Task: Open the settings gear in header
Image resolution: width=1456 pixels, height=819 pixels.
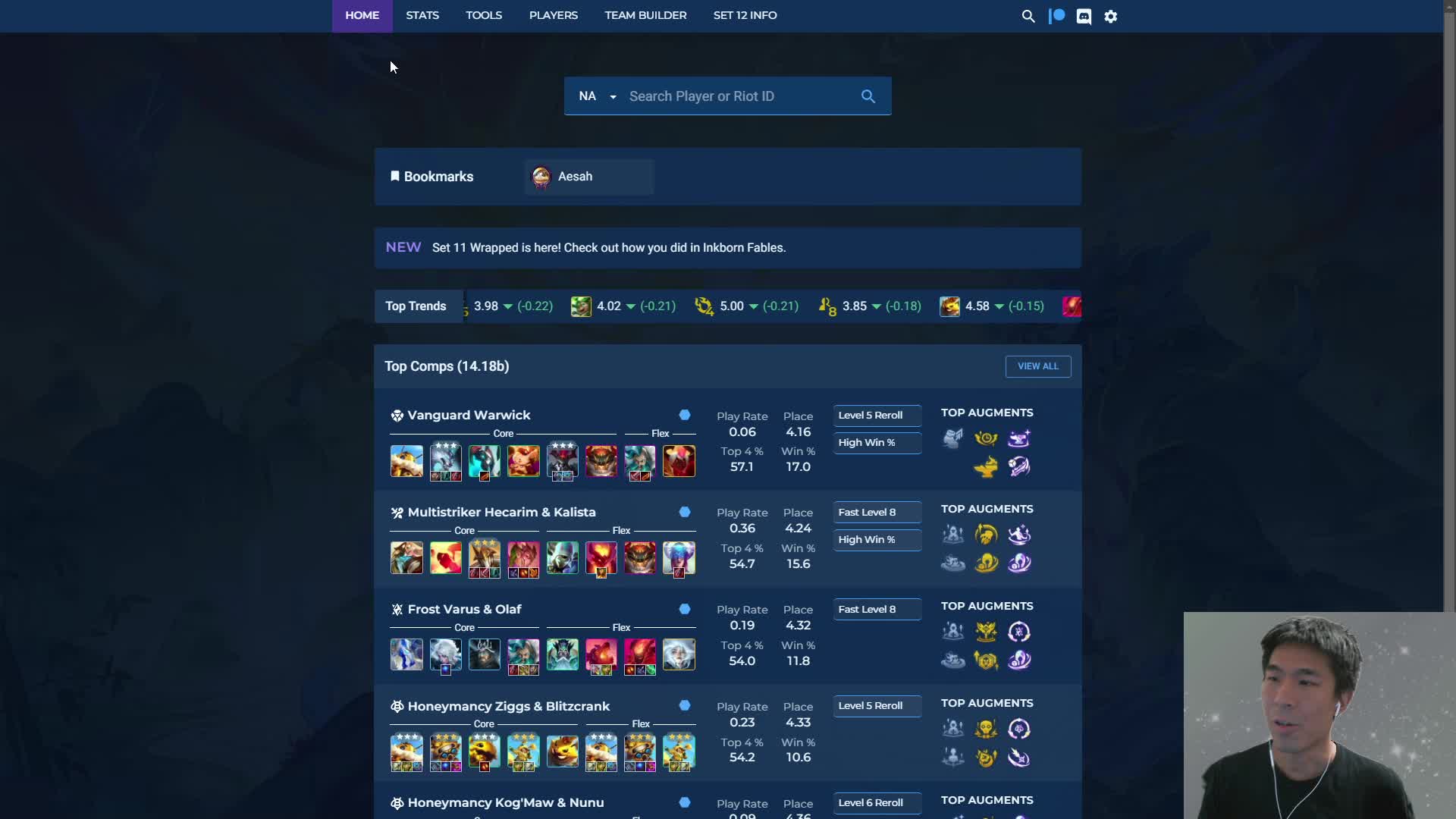Action: click(x=1111, y=16)
